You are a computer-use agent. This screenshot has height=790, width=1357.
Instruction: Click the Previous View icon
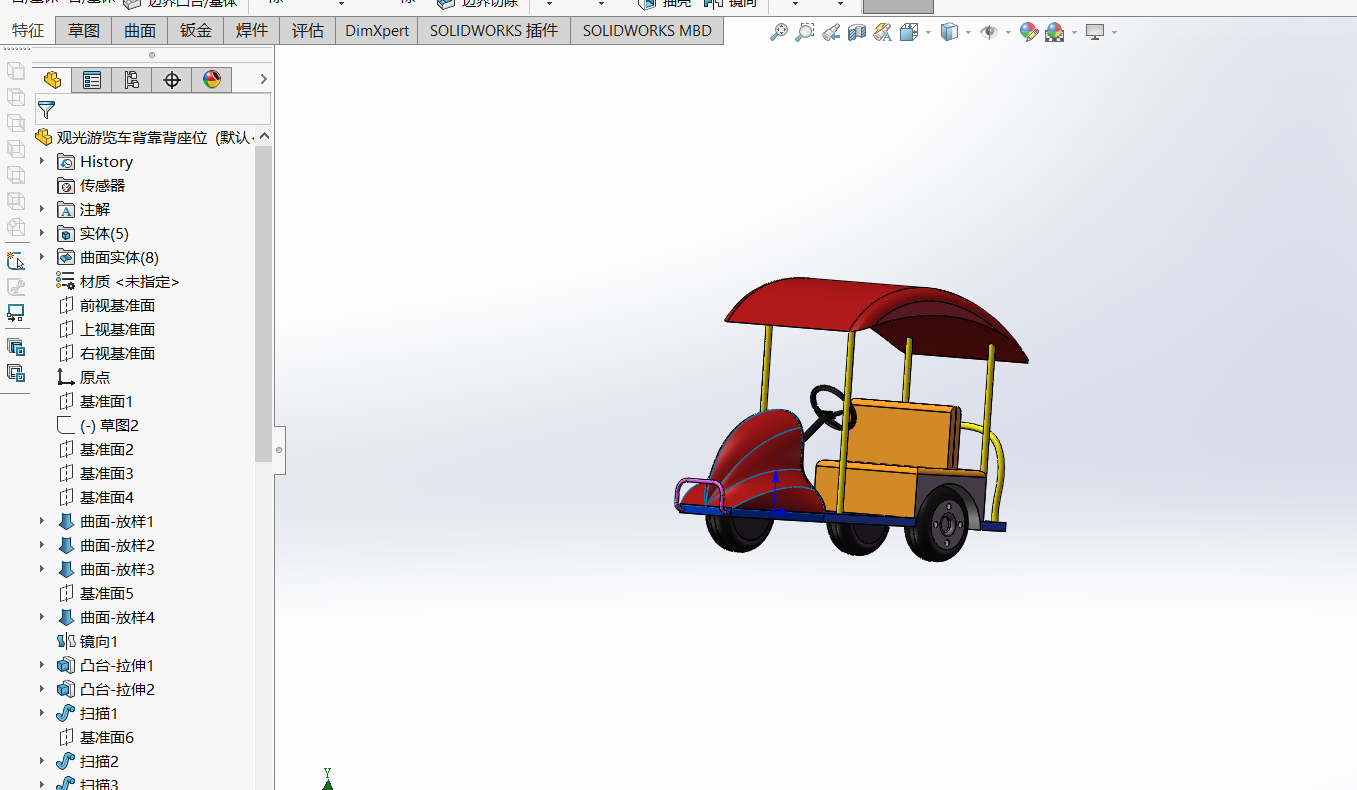(x=831, y=32)
